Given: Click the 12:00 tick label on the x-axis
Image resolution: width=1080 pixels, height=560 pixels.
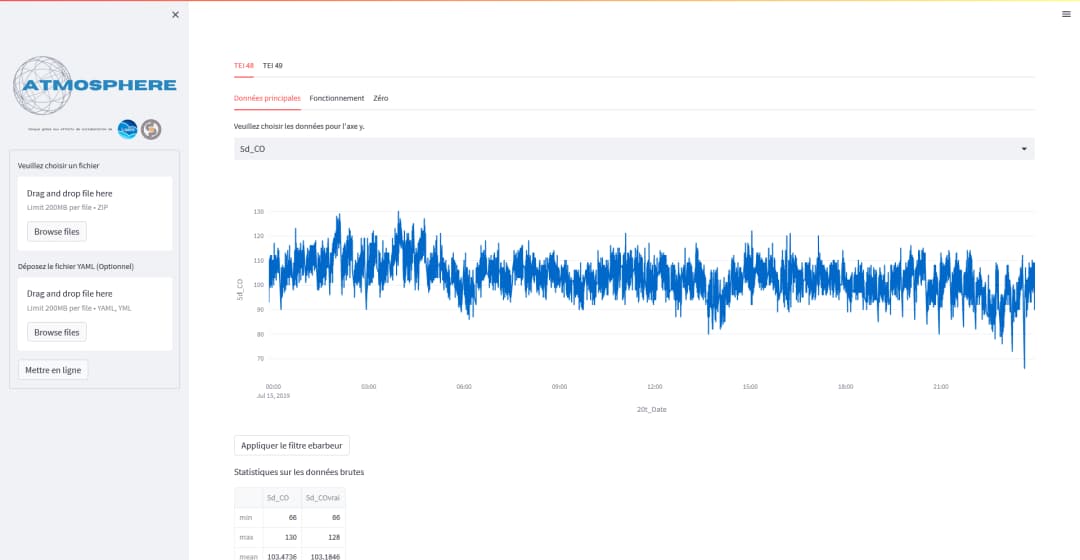Looking at the screenshot, I should pos(654,386).
